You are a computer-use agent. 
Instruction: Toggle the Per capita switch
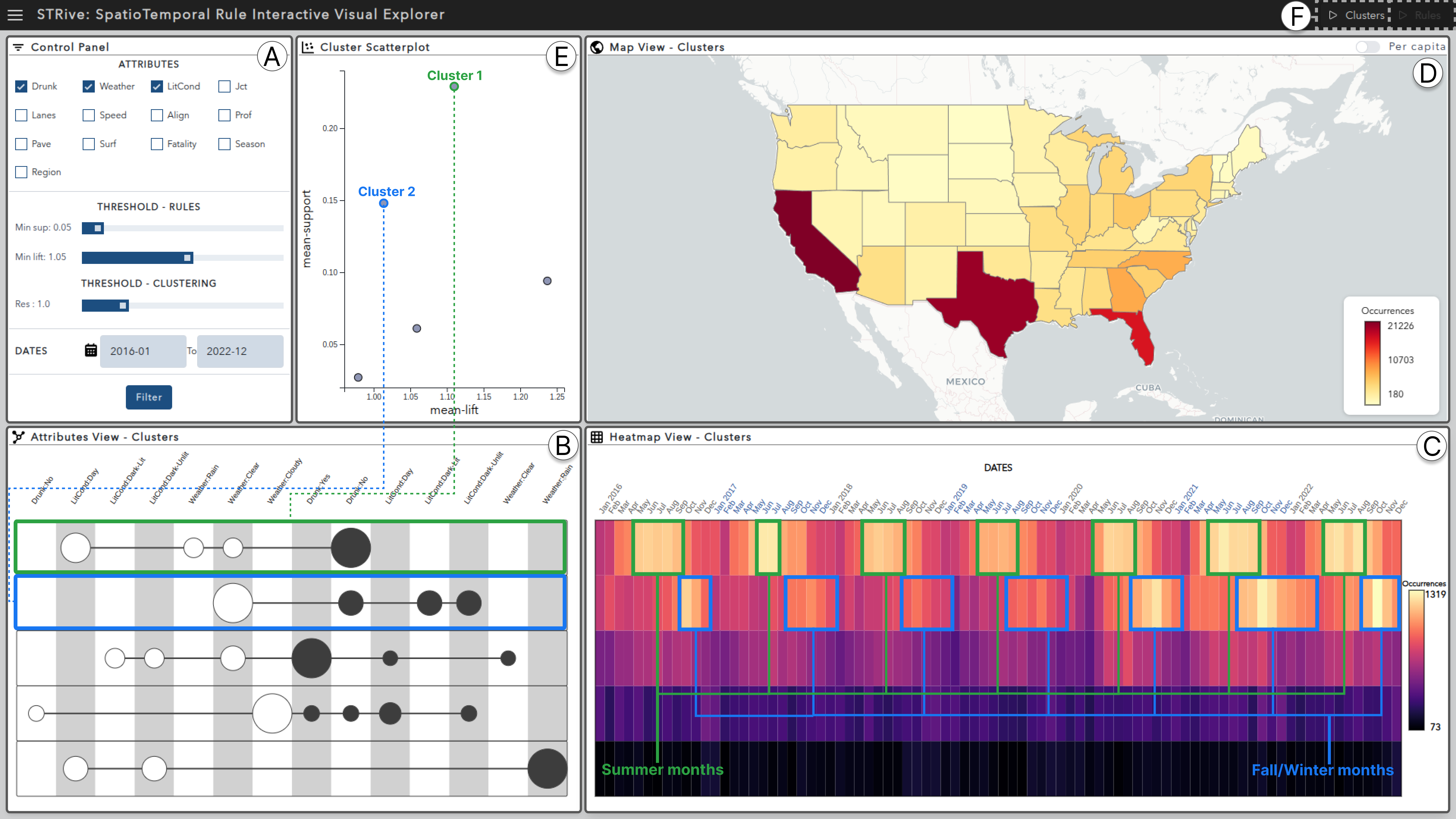[1367, 47]
